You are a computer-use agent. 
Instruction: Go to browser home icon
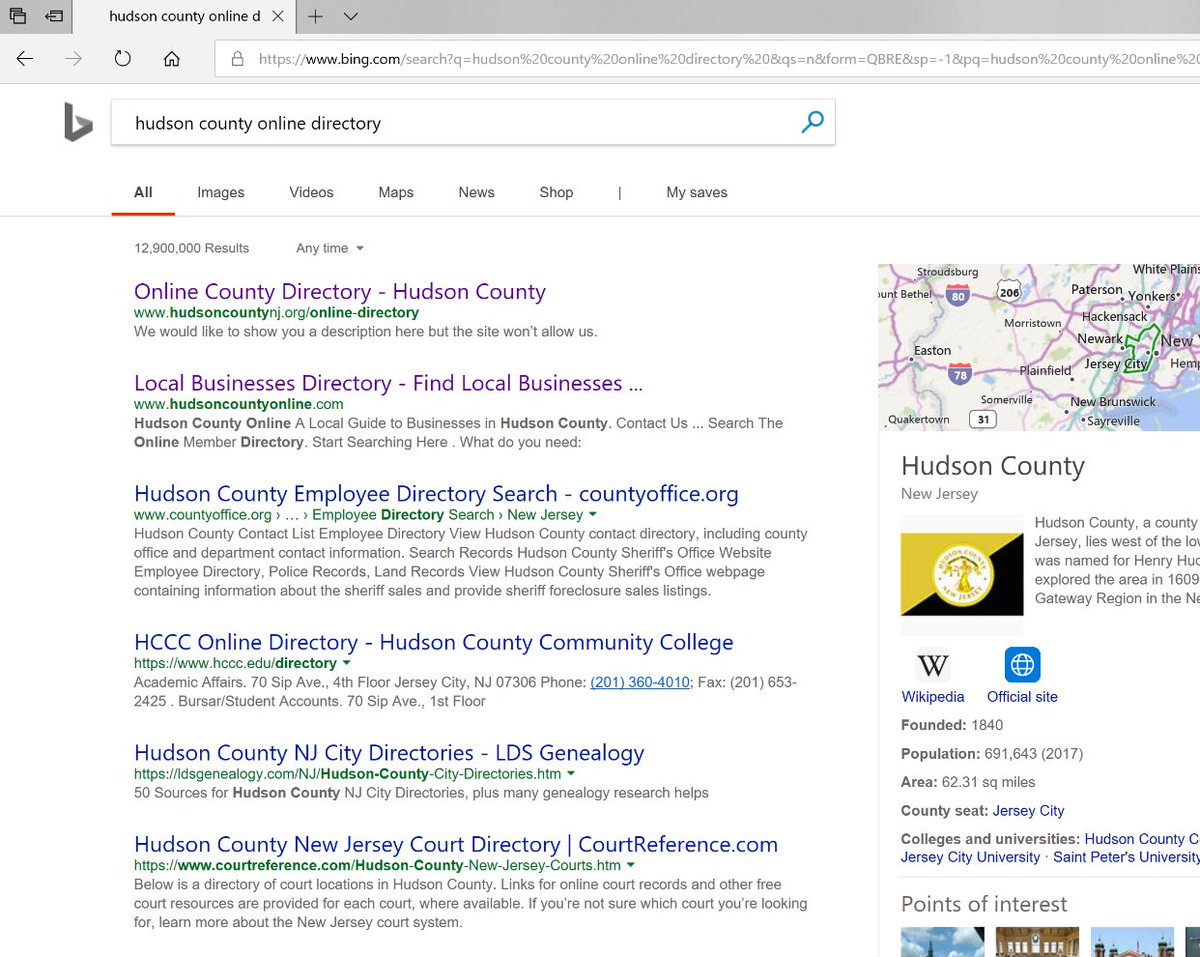171,59
